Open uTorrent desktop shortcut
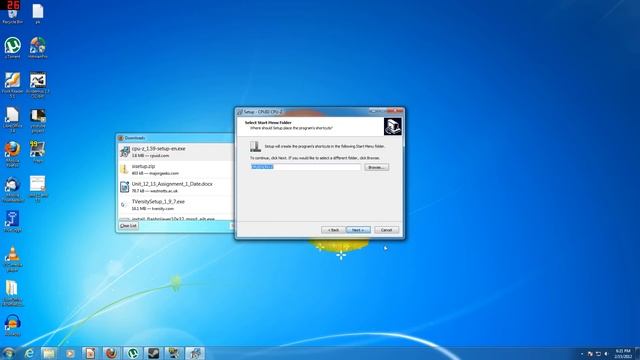 tap(12, 48)
